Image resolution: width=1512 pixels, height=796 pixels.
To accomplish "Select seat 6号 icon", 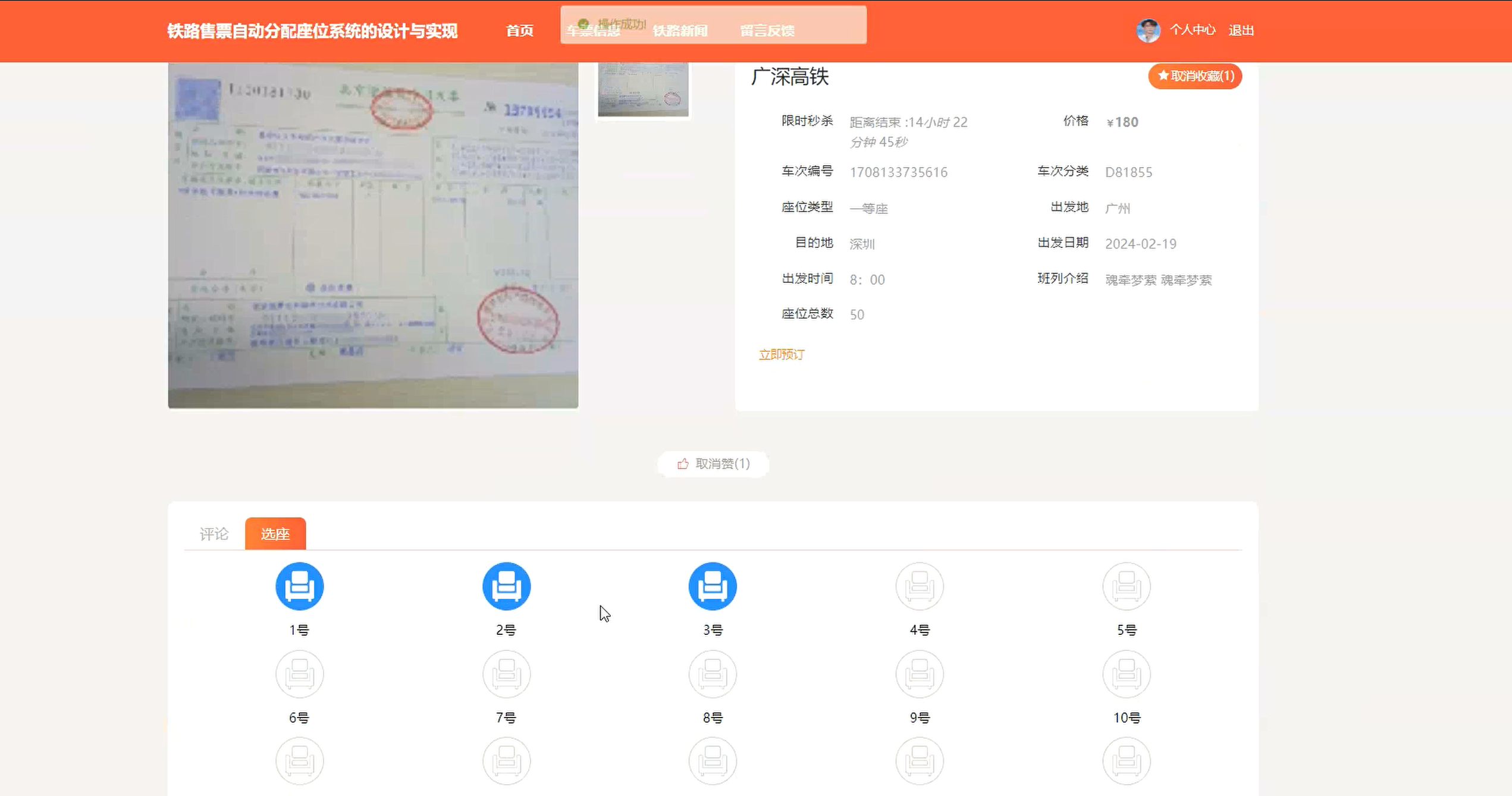I will pyautogui.click(x=299, y=674).
